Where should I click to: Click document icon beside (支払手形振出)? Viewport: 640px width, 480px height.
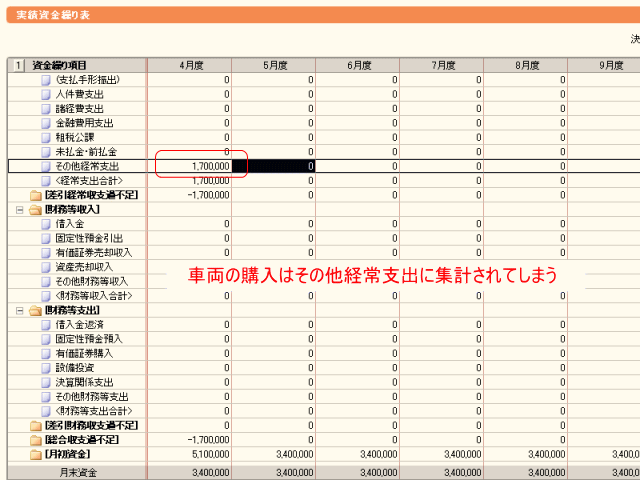(46, 80)
